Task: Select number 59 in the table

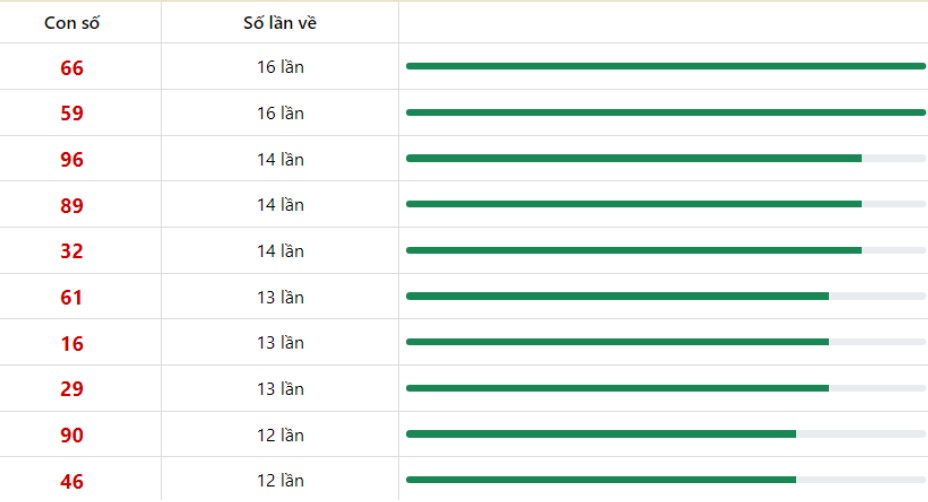Action: click(x=72, y=113)
